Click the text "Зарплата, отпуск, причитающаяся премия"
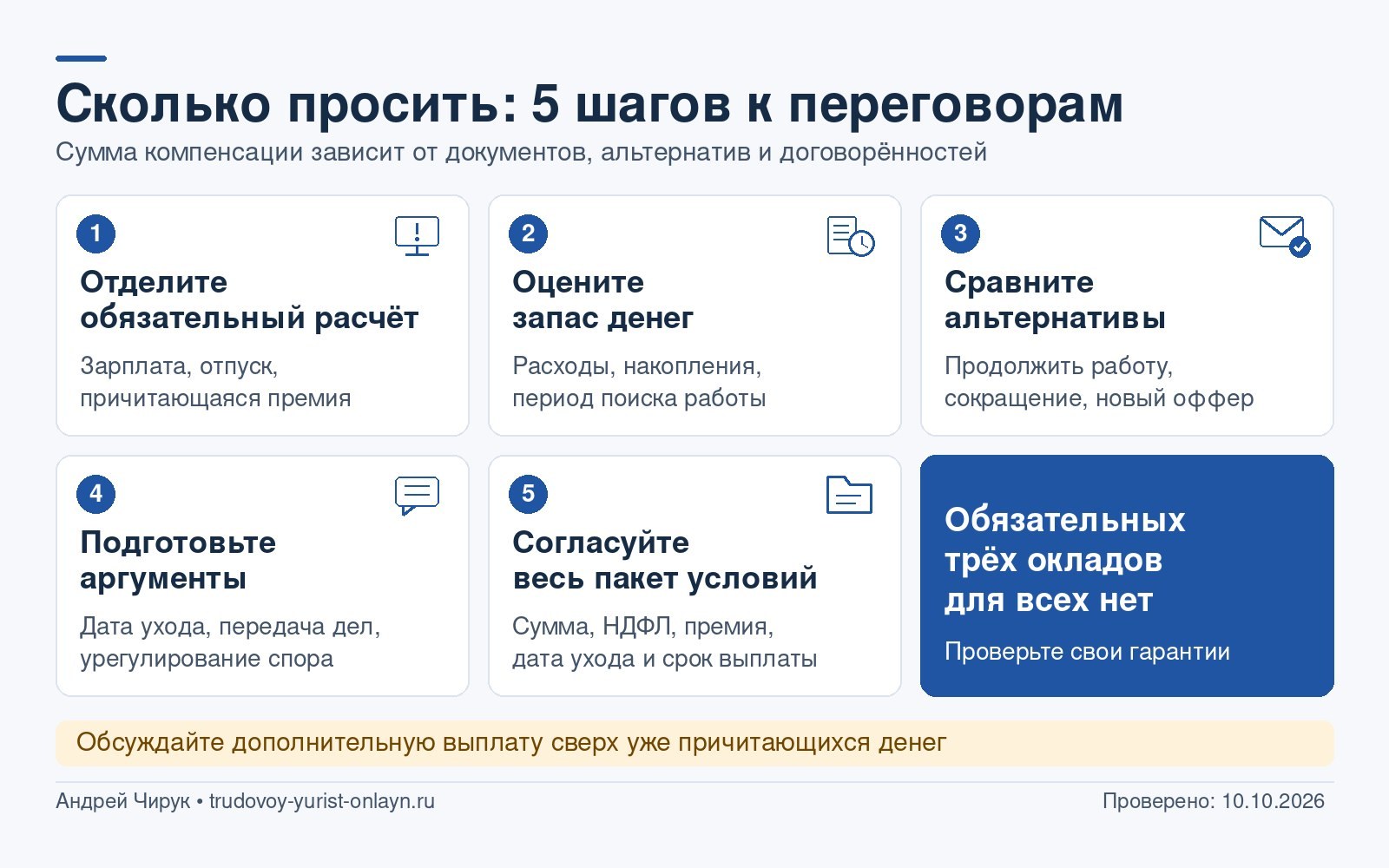1389x868 pixels. coord(215,382)
